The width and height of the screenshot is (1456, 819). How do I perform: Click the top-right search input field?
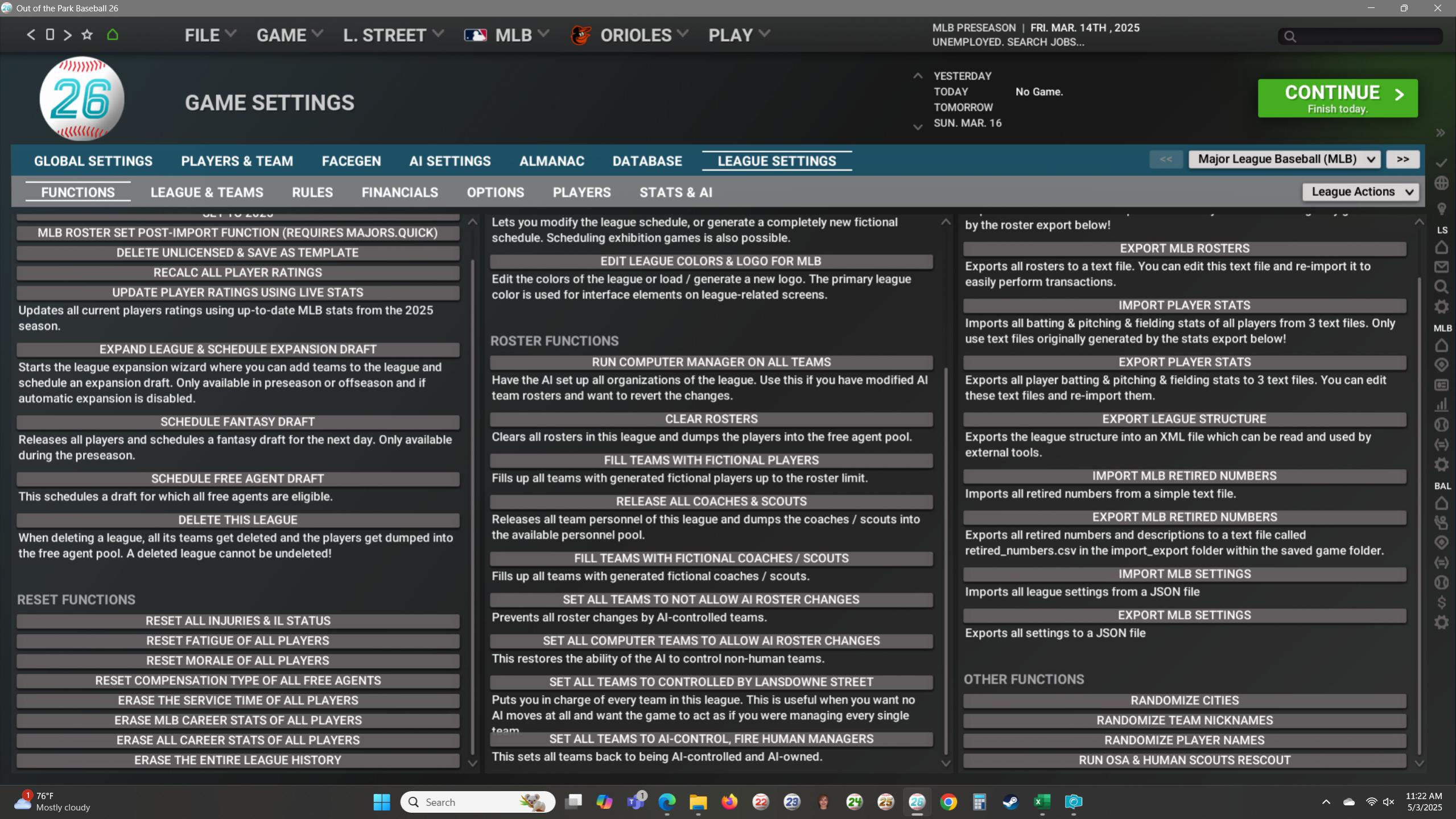1366,36
